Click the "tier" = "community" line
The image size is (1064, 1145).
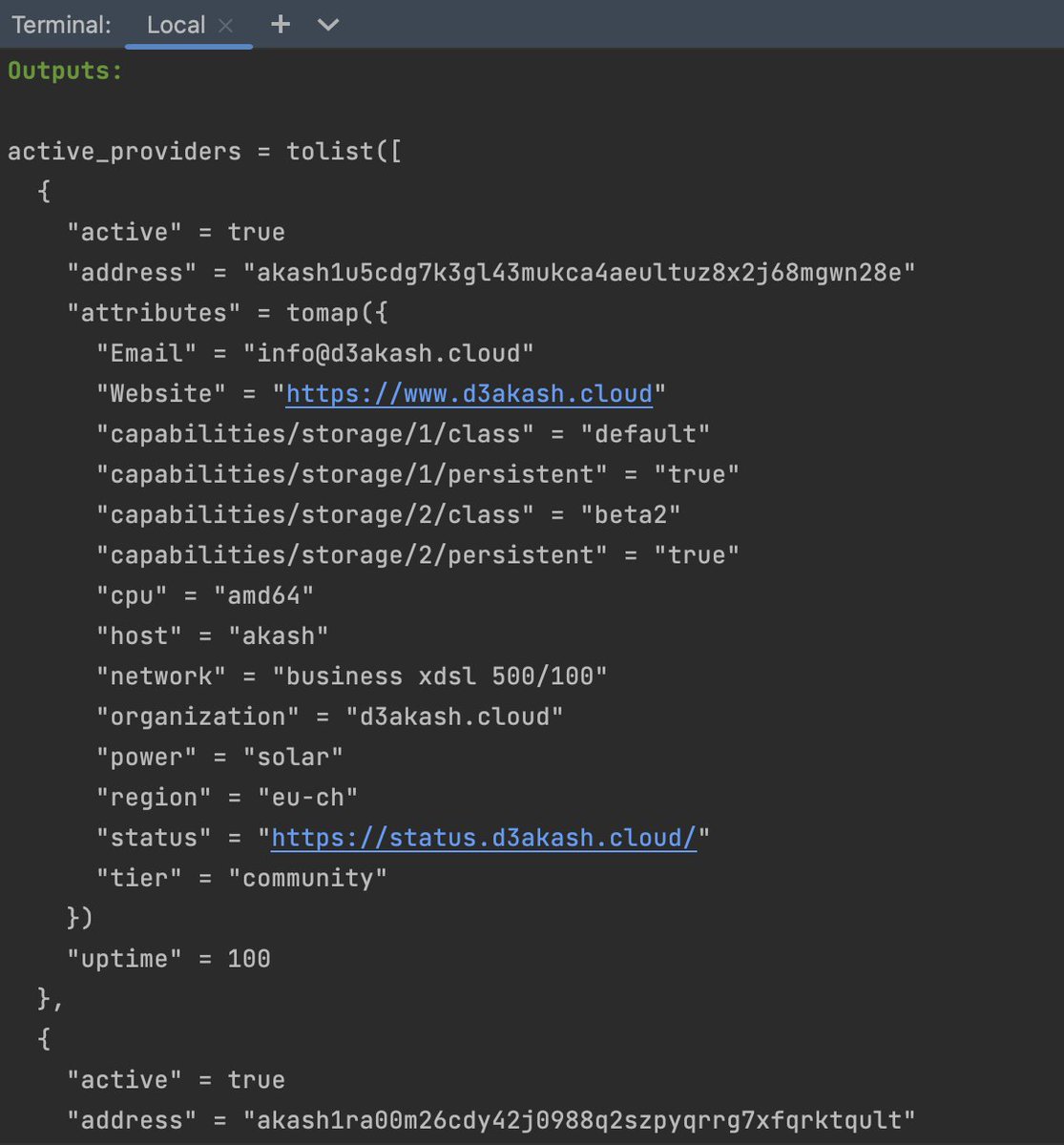click(x=241, y=878)
